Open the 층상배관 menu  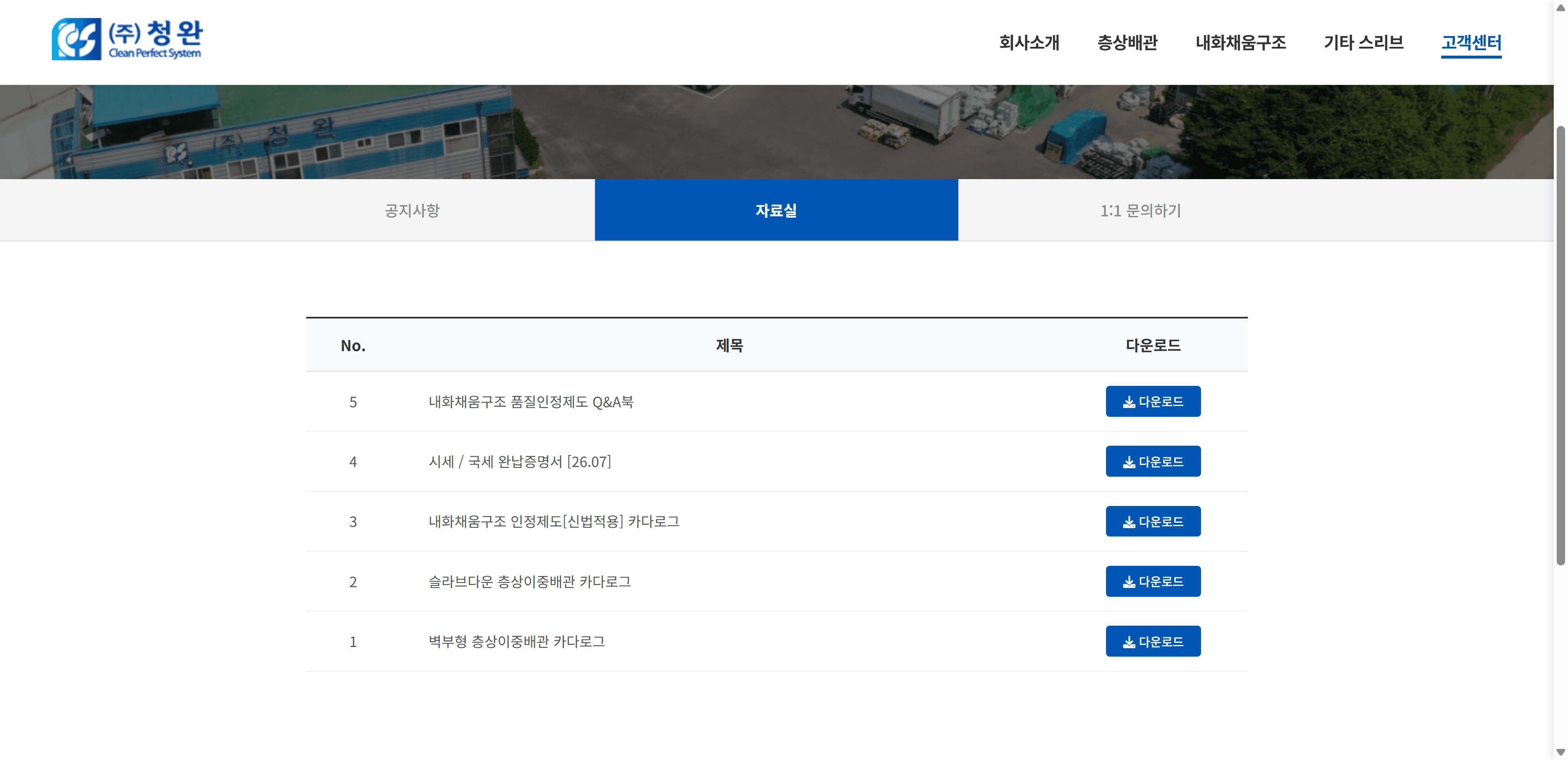pyautogui.click(x=1127, y=43)
